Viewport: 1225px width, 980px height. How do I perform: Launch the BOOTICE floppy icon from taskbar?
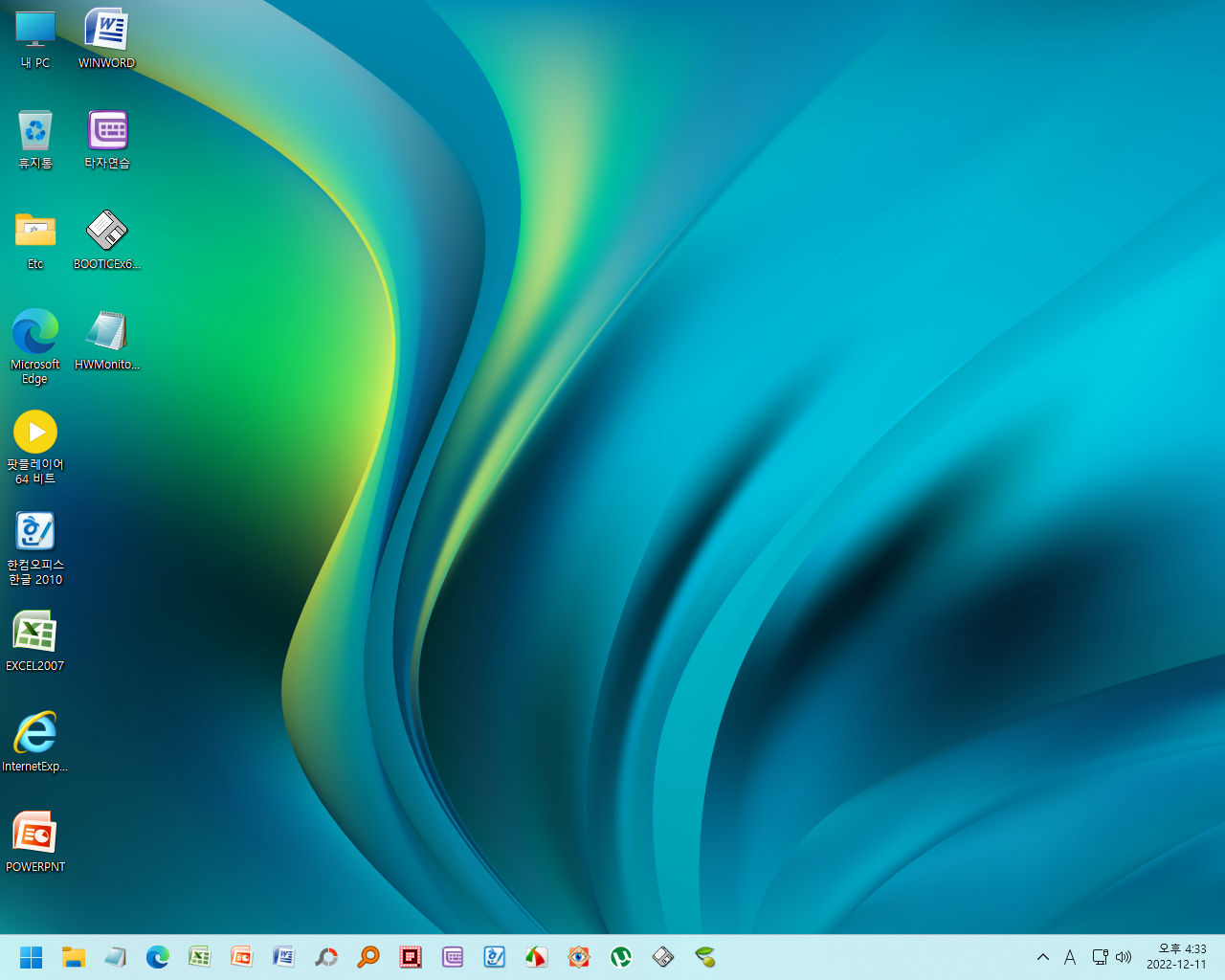click(663, 957)
